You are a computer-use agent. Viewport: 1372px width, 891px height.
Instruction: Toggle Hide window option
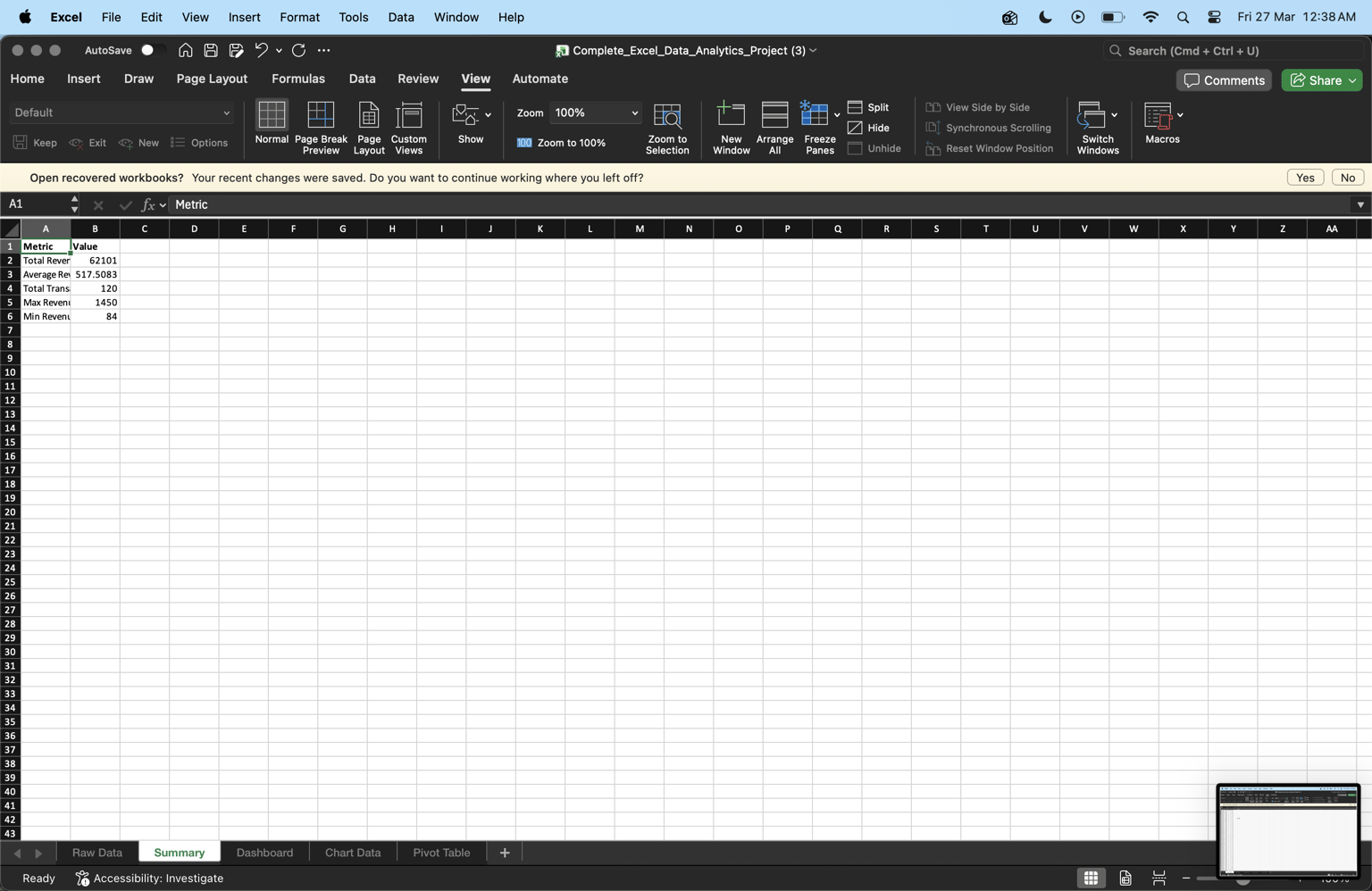868,128
